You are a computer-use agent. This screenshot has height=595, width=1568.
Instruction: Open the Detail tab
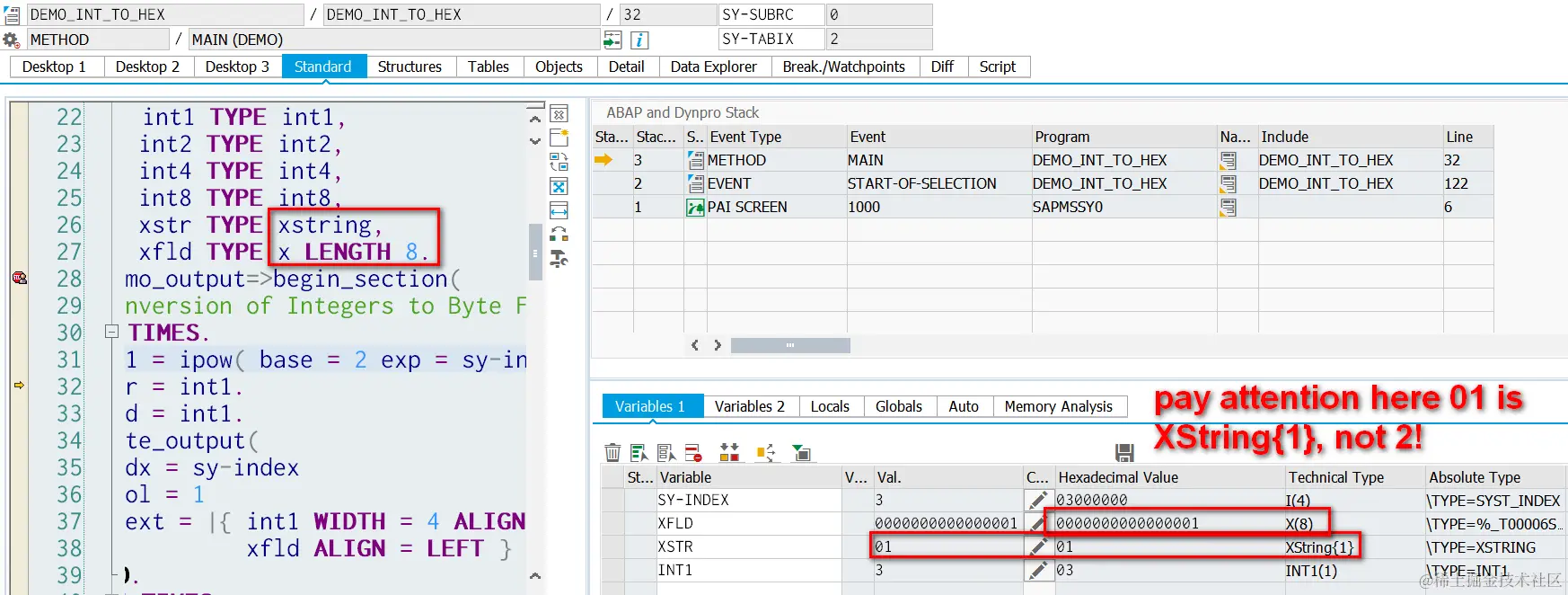coord(626,67)
